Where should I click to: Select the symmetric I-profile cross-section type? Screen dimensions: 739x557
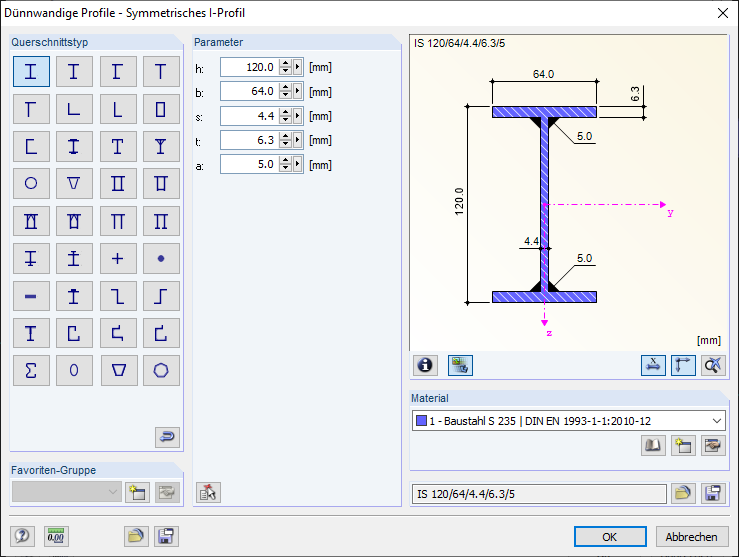point(31,72)
